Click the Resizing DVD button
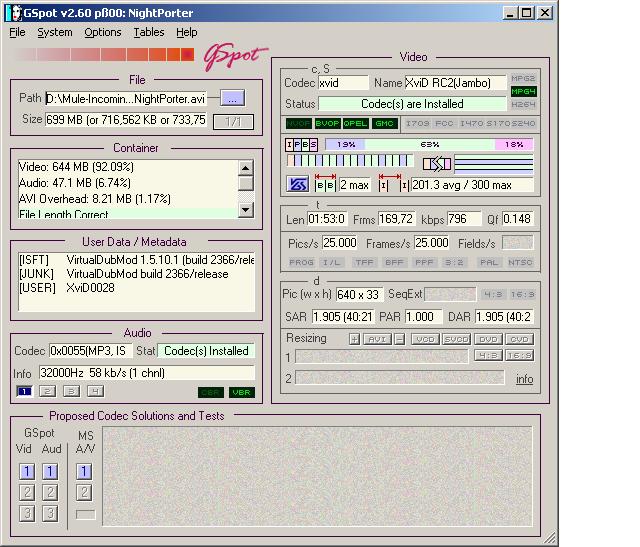 click(x=488, y=339)
